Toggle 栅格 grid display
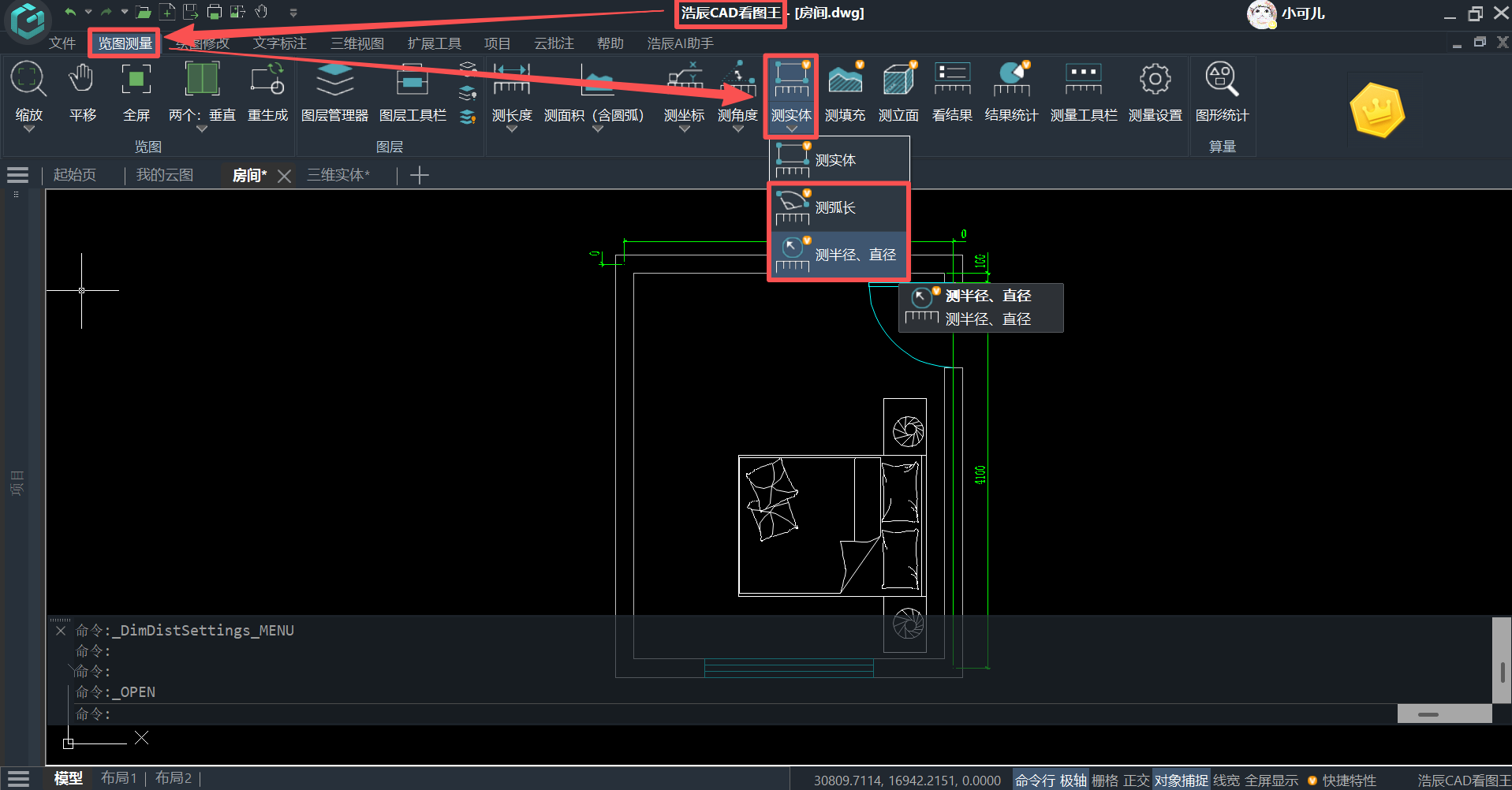The width and height of the screenshot is (1512, 790). coord(1104,780)
